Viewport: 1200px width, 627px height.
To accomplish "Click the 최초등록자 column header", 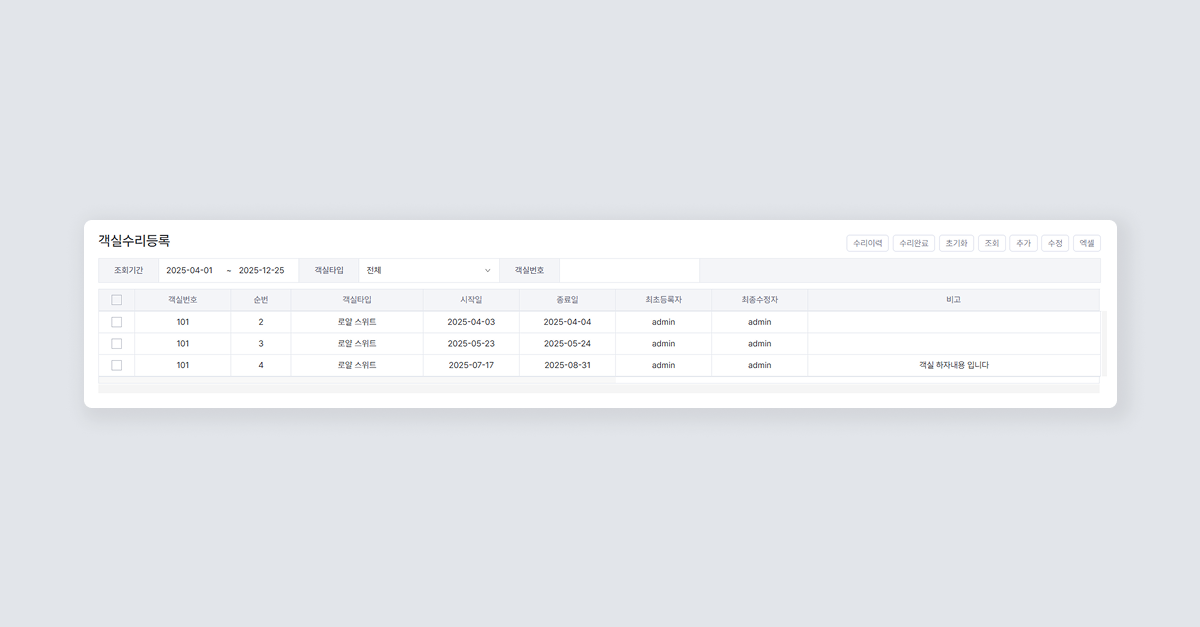I will pyautogui.click(x=663, y=300).
